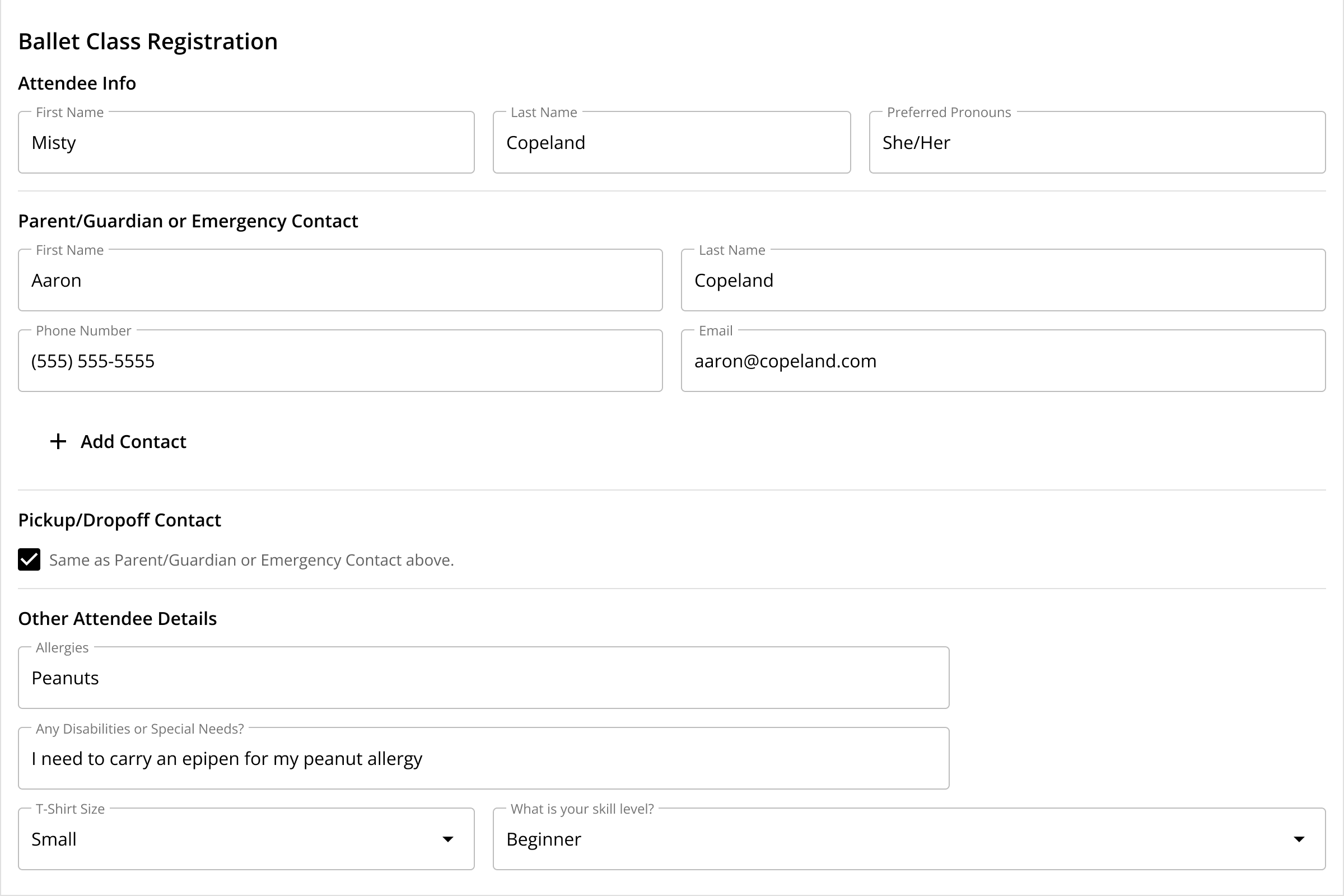Image resolution: width=1344 pixels, height=896 pixels.
Task: Select the attendee Last Name field
Action: pyautogui.click(x=672, y=142)
